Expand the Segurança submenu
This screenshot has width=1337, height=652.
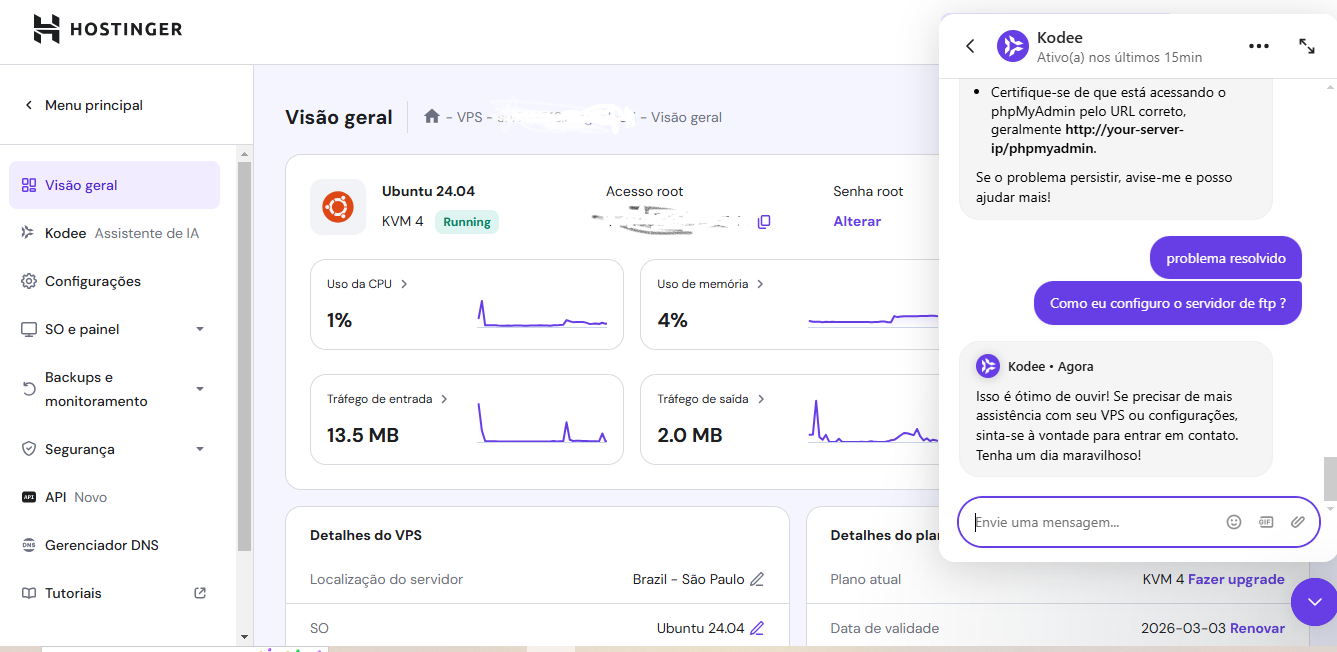[200, 449]
